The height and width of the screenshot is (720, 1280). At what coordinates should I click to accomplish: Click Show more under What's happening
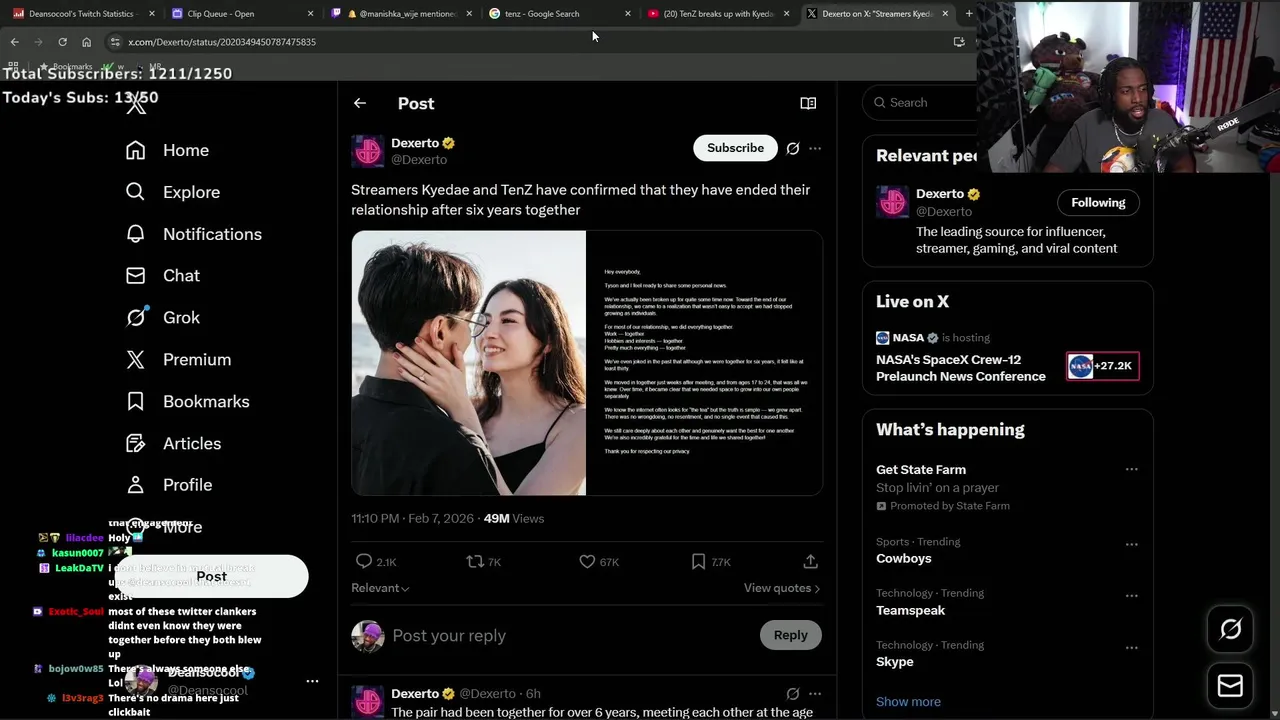[908, 702]
